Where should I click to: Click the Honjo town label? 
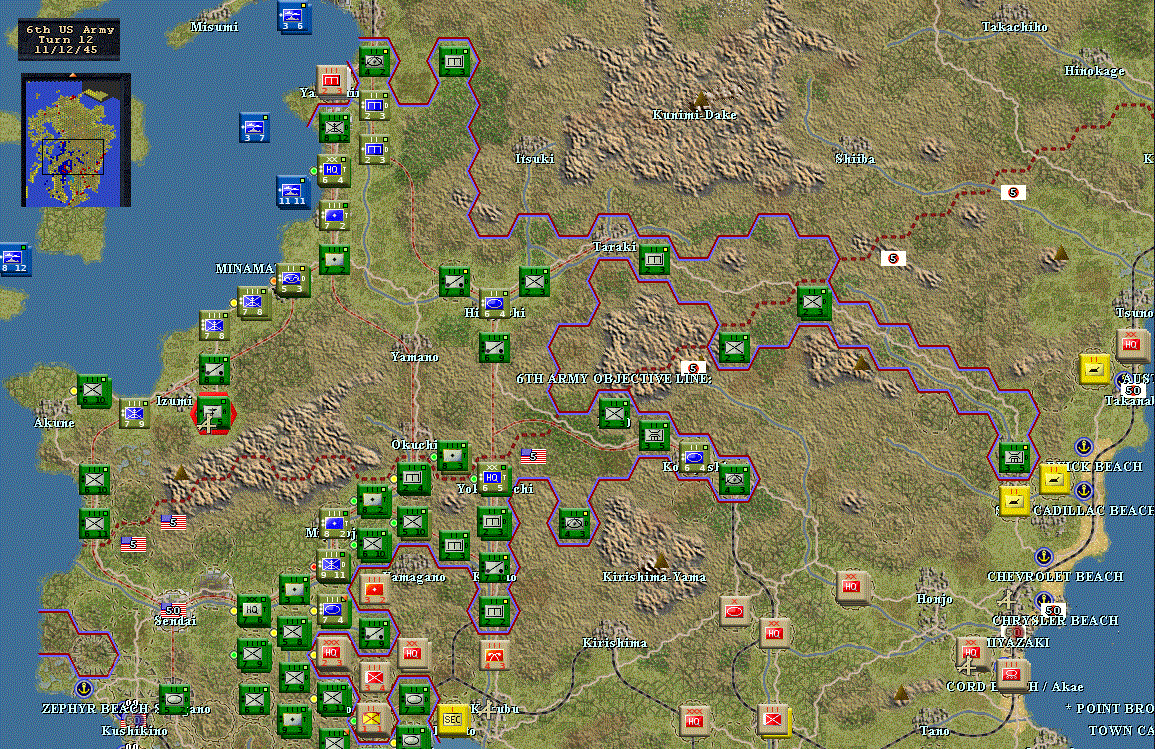(934, 599)
